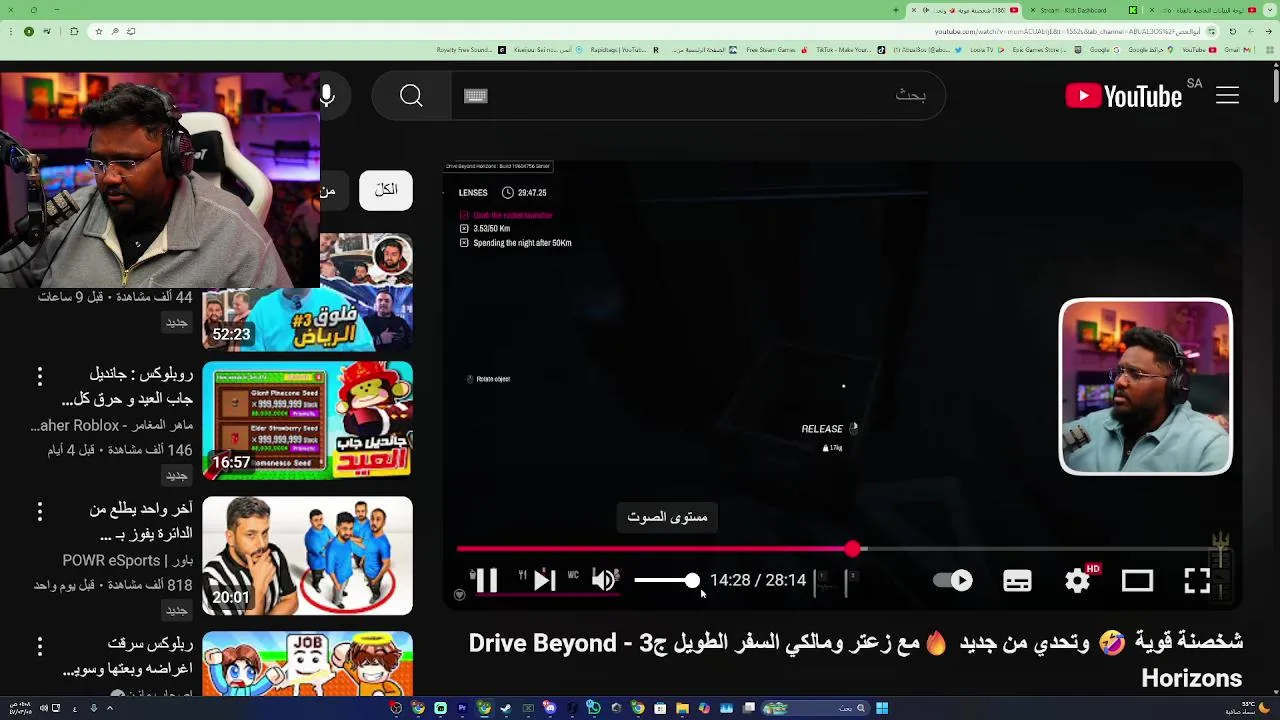Click the search magnifier button
Viewport: 1280px width, 720px height.
(x=411, y=96)
